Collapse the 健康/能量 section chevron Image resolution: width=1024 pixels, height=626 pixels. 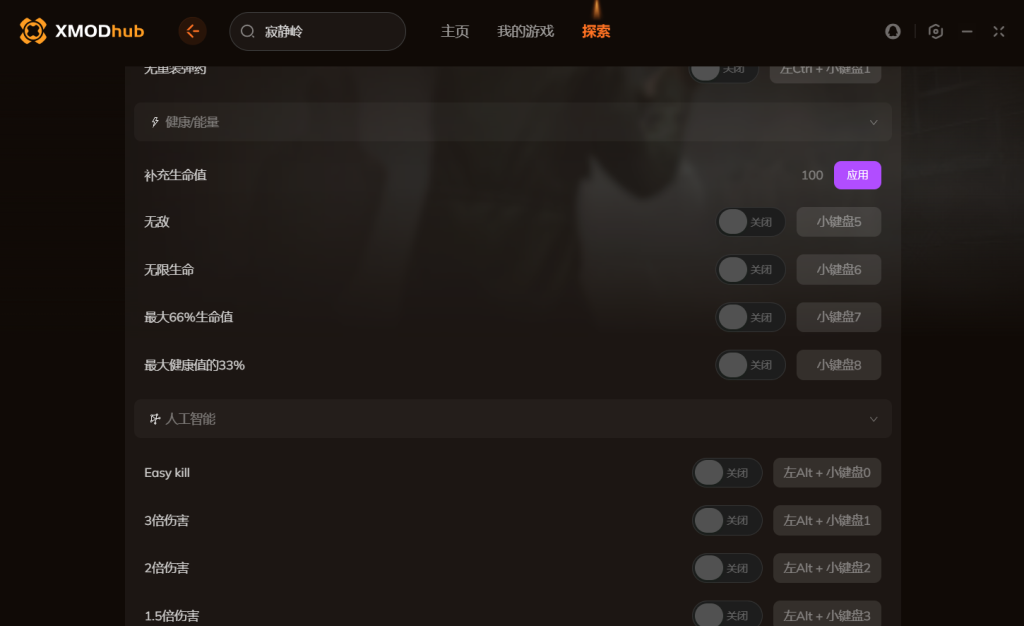[873, 122]
